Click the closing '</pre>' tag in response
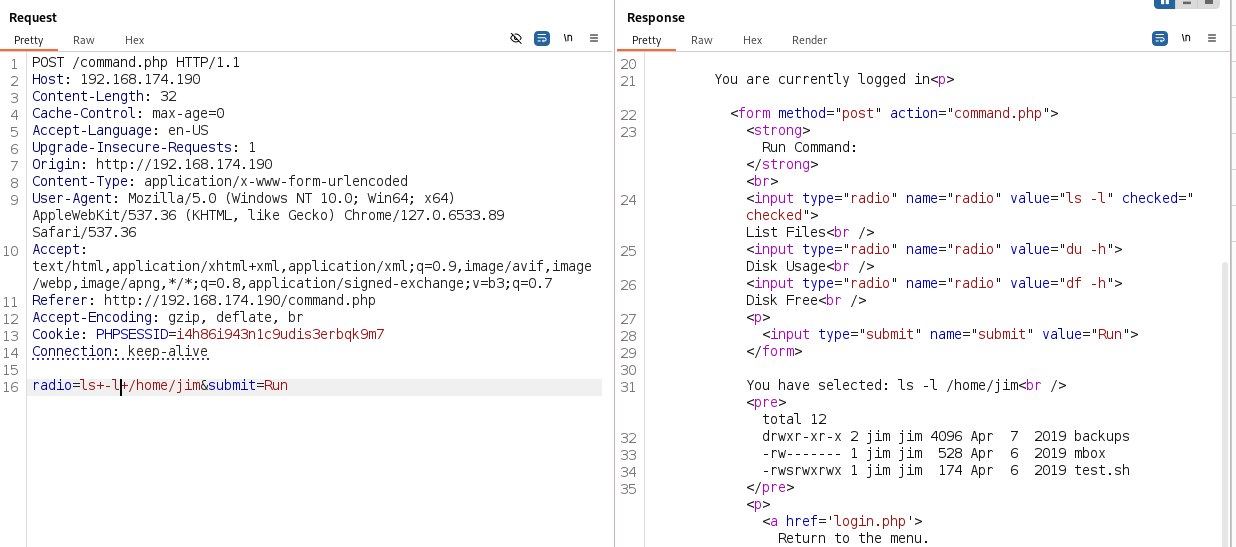The height and width of the screenshot is (547, 1236). 770,487
